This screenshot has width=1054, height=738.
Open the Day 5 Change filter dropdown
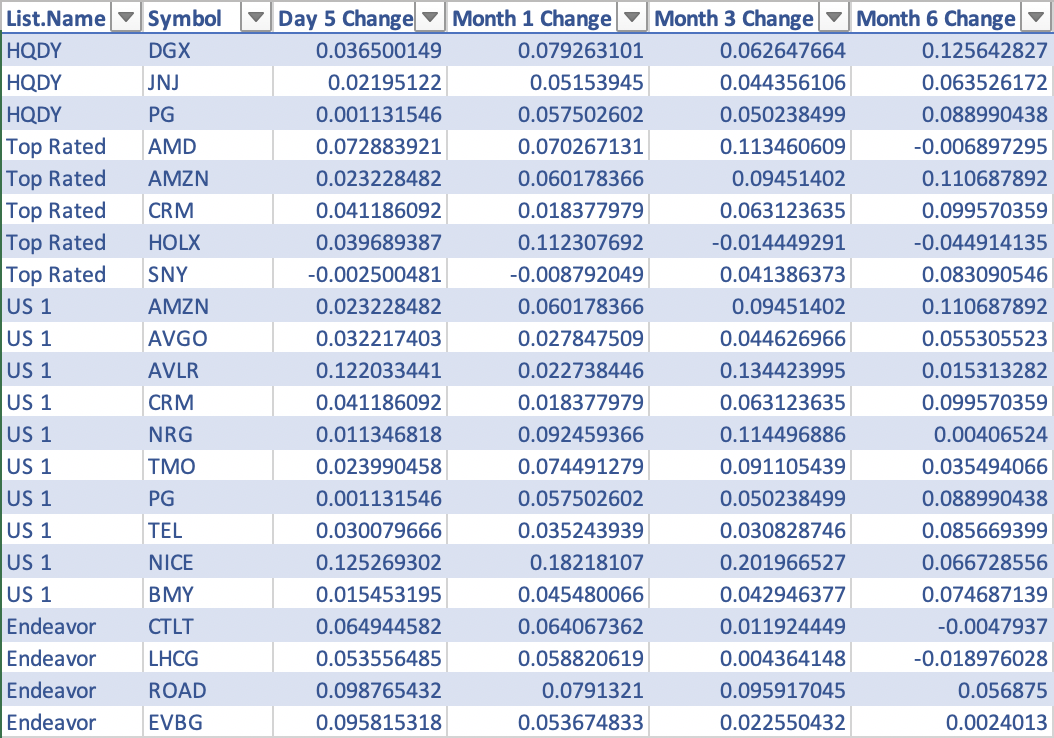[x=430, y=18]
